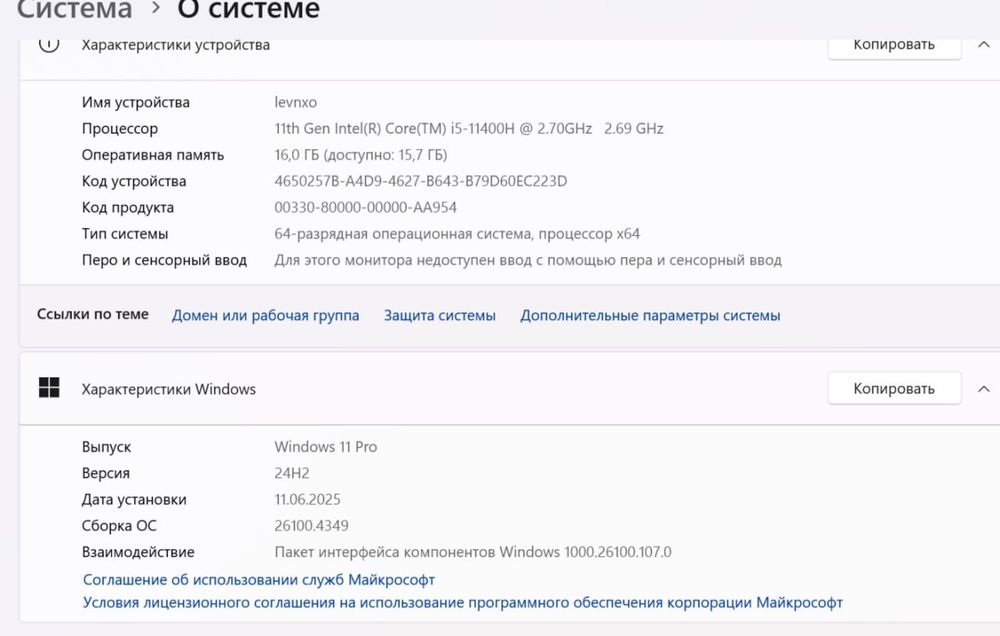Click the Дата установки label

134,499
